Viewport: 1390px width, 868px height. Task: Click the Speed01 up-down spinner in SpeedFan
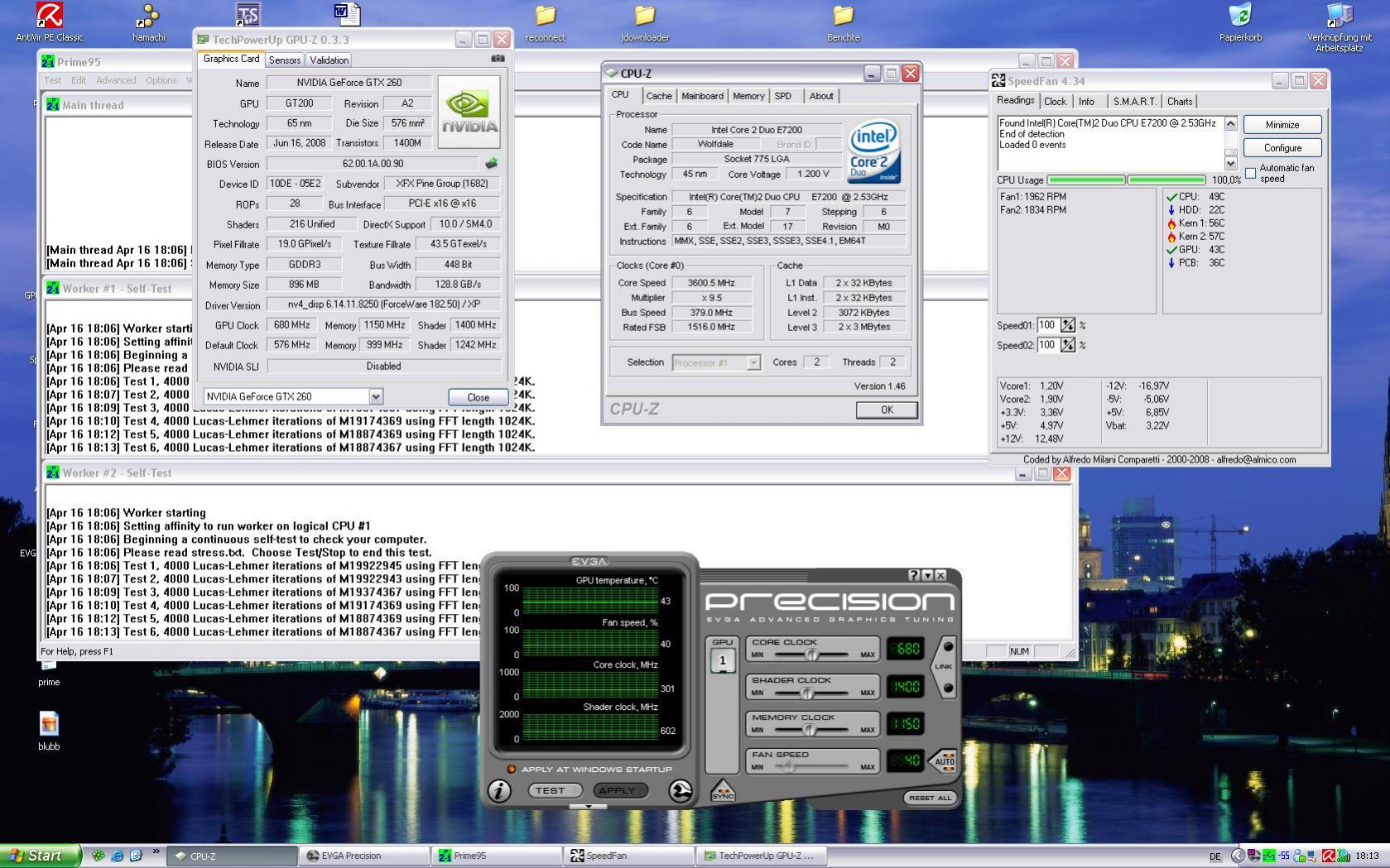[x=1068, y=325]
